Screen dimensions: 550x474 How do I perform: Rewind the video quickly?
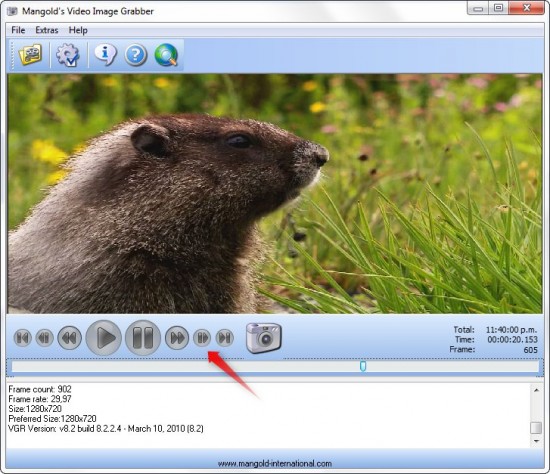[69, 338]
